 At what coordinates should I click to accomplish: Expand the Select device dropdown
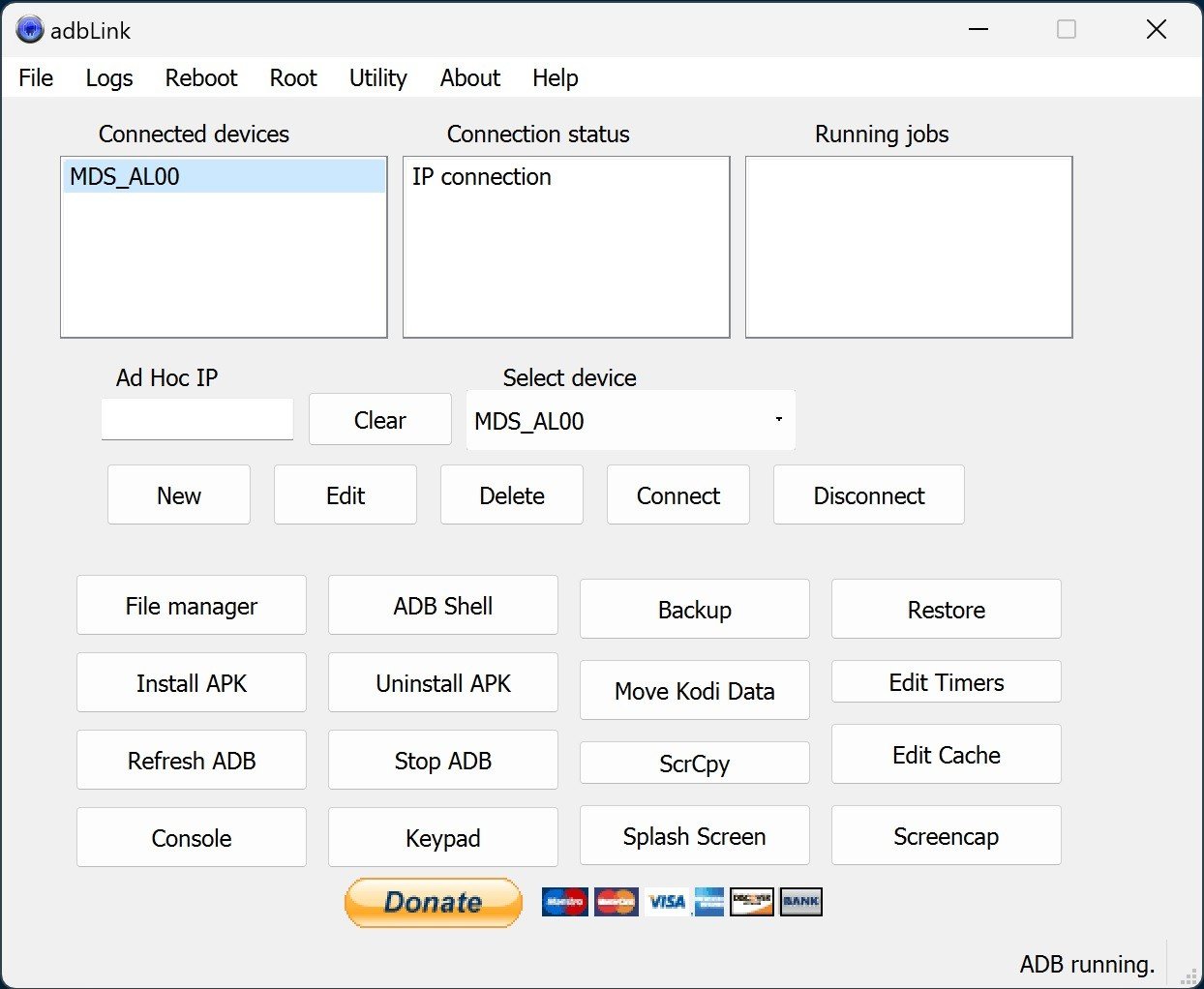[x=777, y=420]
